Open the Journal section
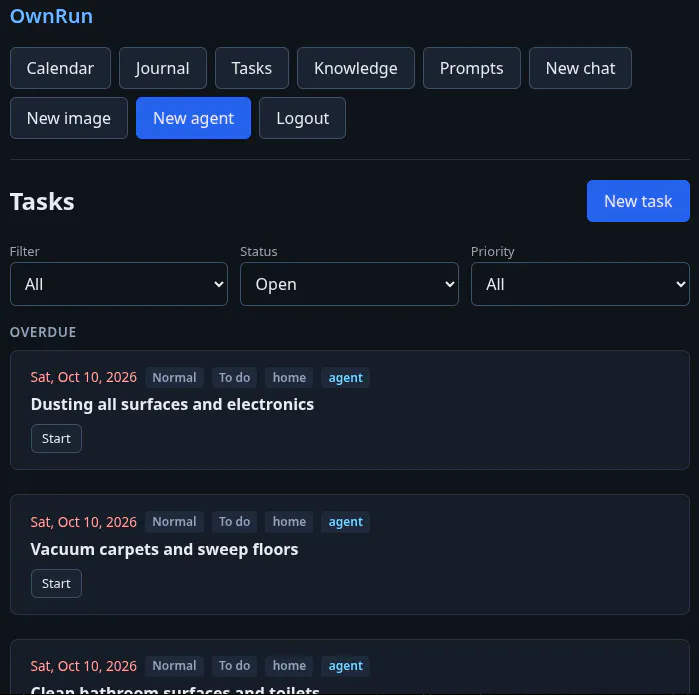Image resolution: width=699 pixels, height=695 pixels. (163, 68)
